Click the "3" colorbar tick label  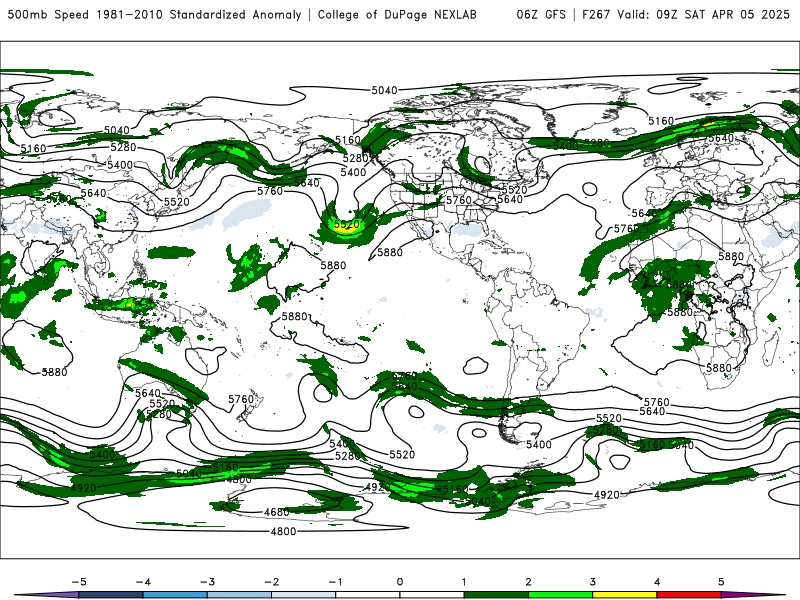593,582
